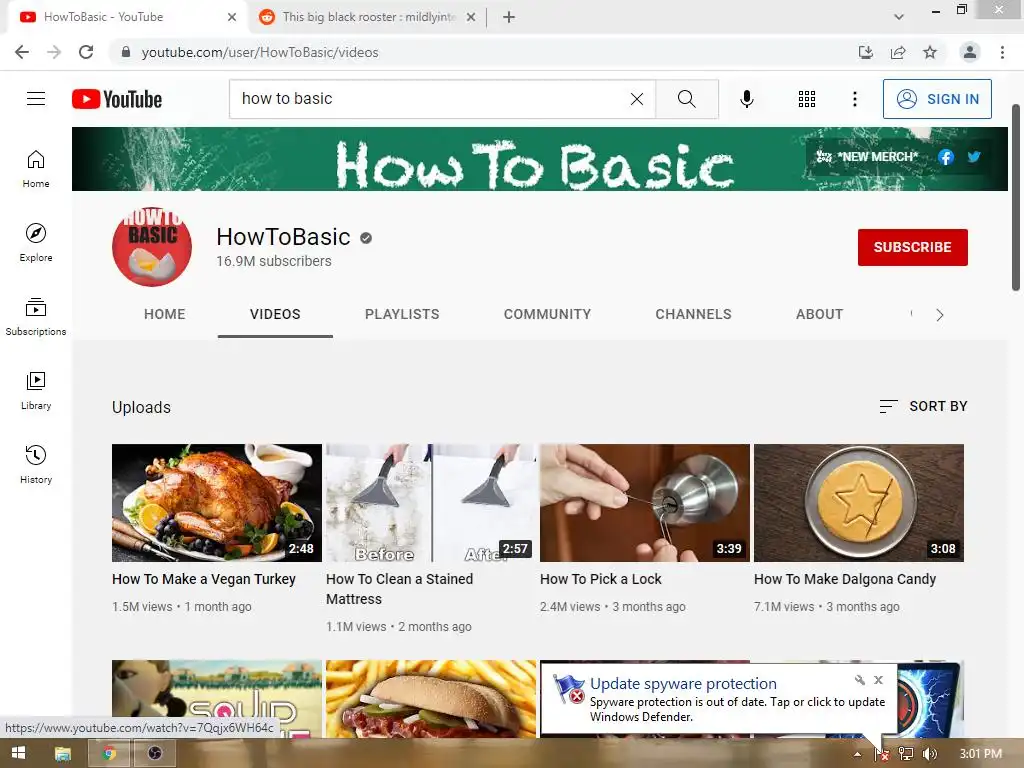Click the burger sandwich video thumbnail
Image resolution: width=1024 pixels, height=768 pixels.
(431, 699)
